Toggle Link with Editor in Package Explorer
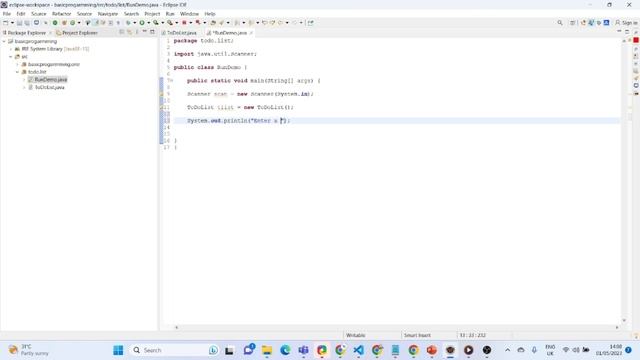This screenshot has height=360, width=640. pyautogui.click(x=129, y=32)
